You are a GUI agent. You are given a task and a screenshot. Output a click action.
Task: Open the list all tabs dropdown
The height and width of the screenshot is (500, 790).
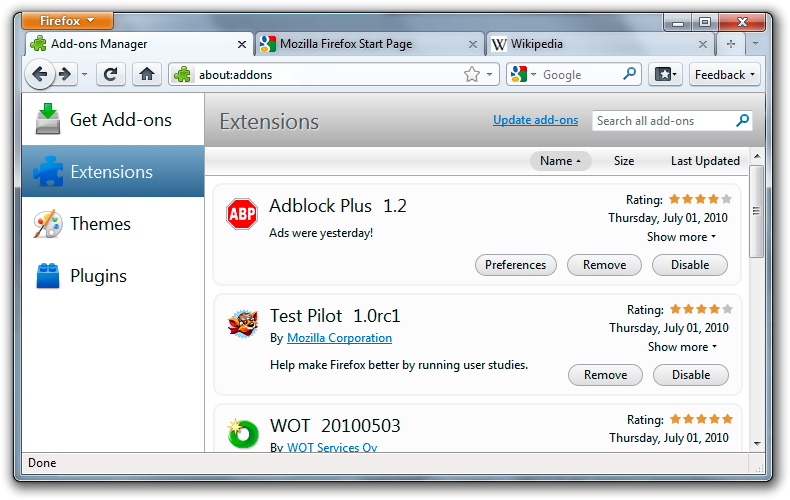[x=755, y=44]
